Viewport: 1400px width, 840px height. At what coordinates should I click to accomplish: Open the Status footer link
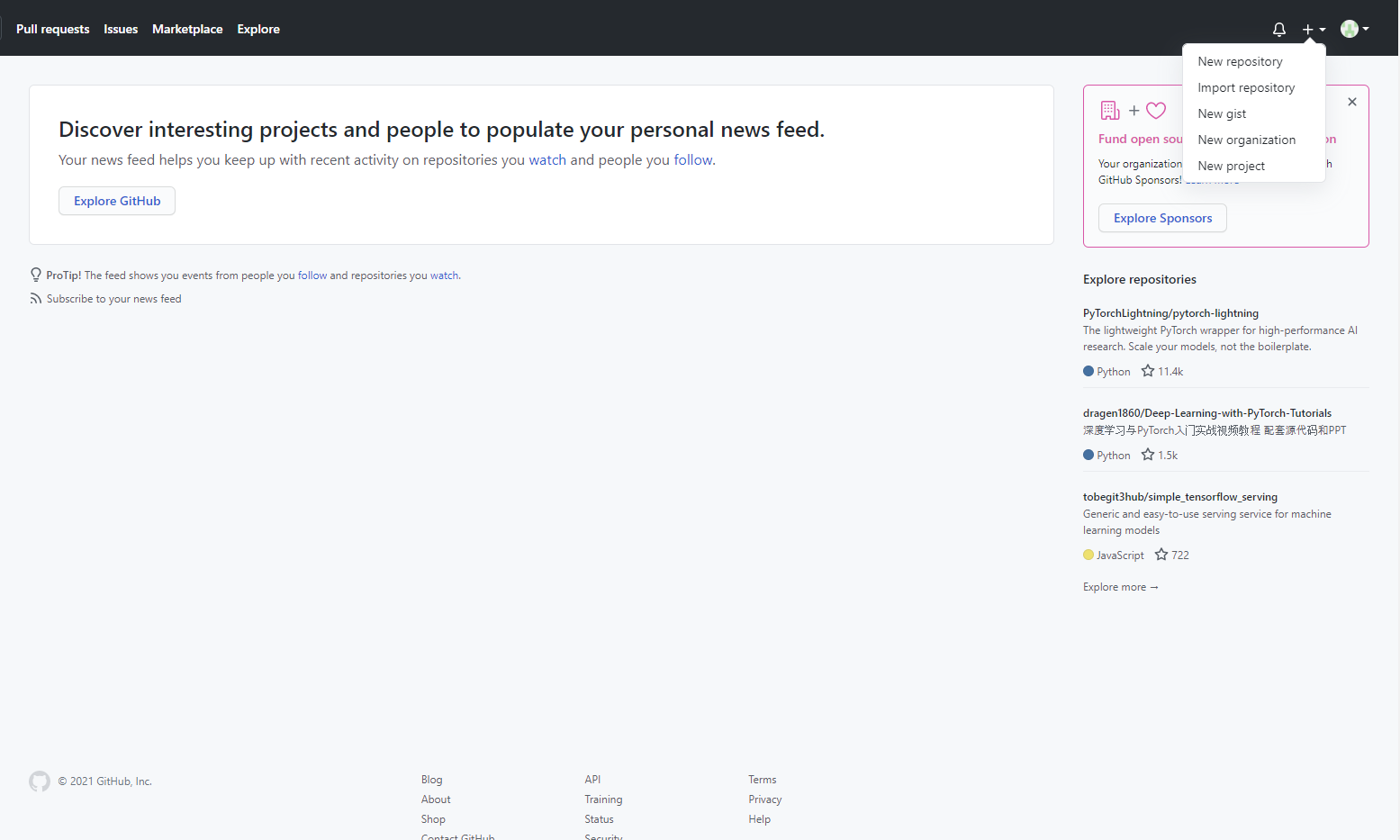click(599, 819)
